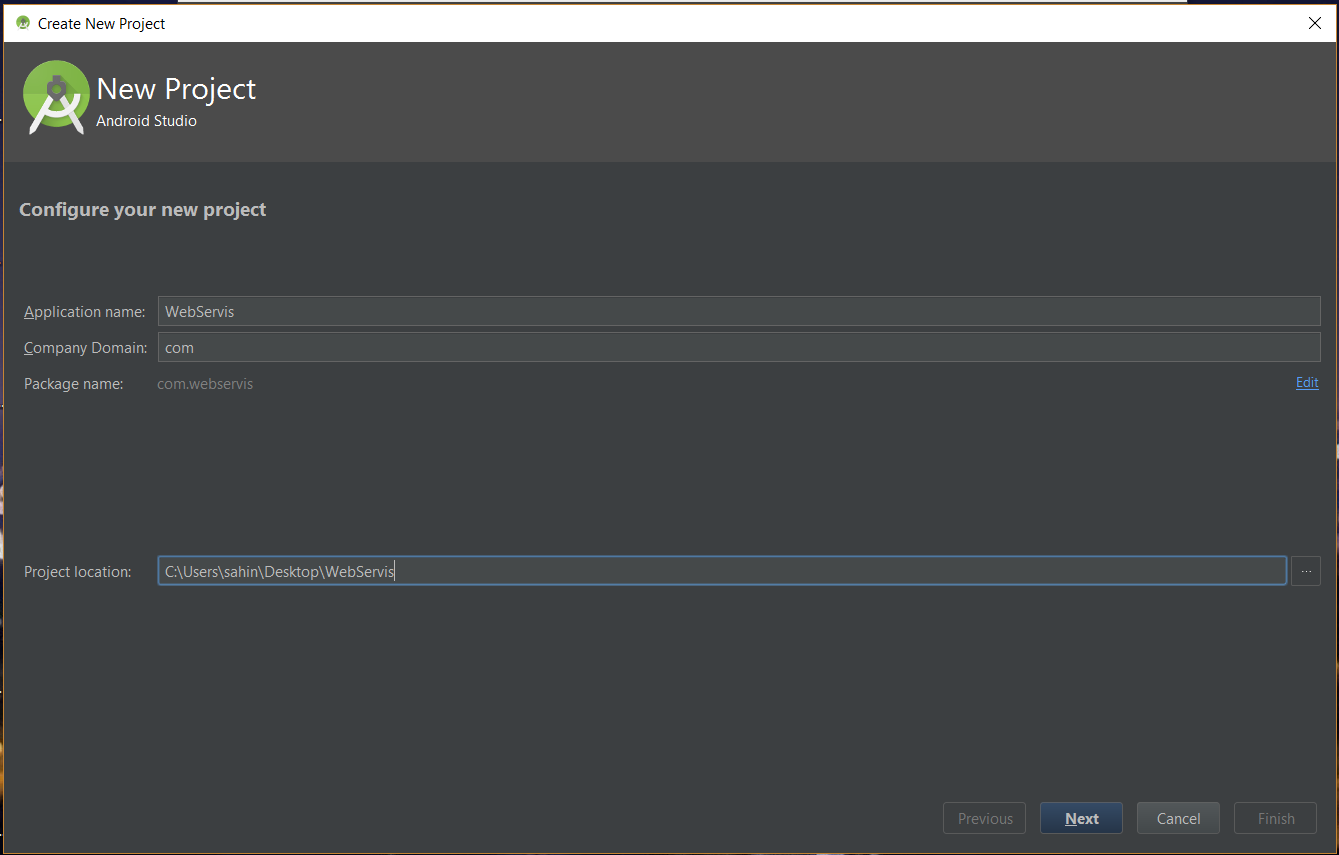Click the Company Domain input field

point(739,347)
